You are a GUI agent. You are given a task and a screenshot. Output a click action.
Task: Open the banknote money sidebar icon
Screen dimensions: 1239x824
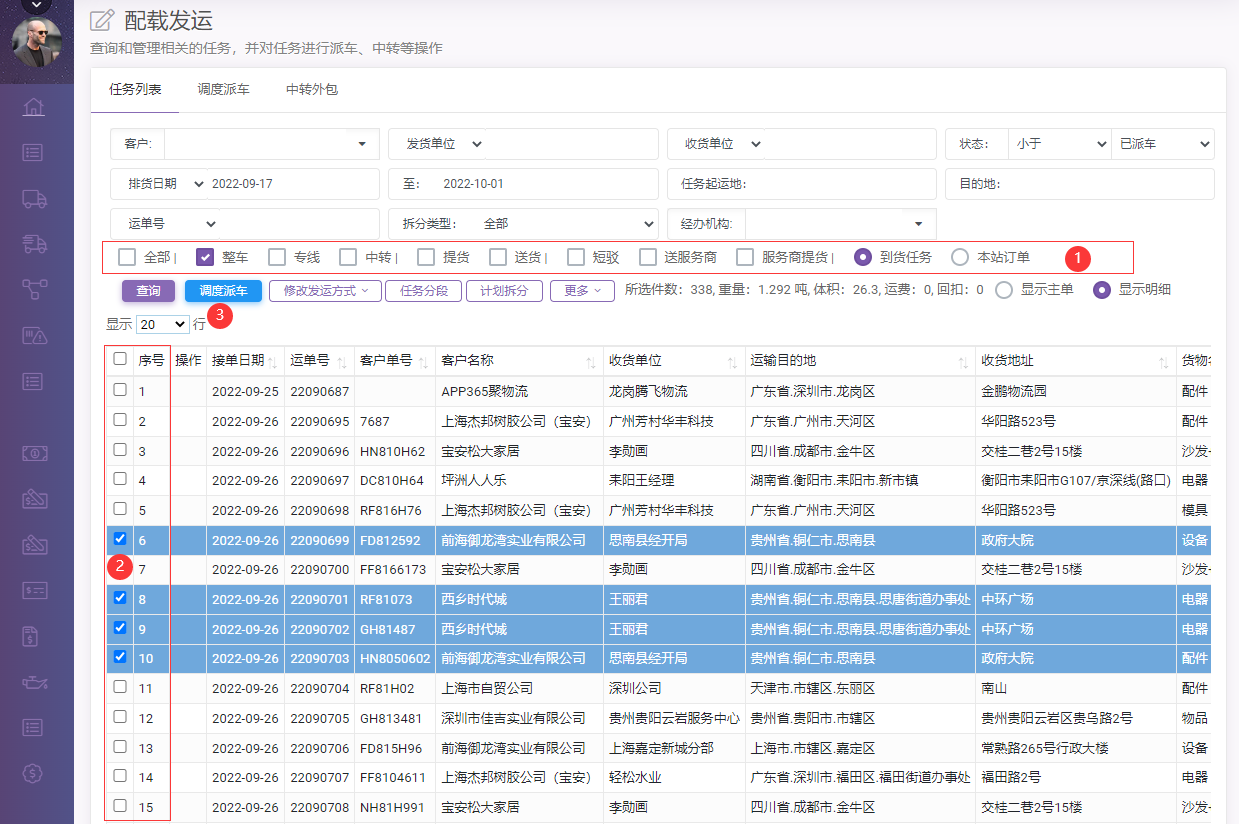34,453
